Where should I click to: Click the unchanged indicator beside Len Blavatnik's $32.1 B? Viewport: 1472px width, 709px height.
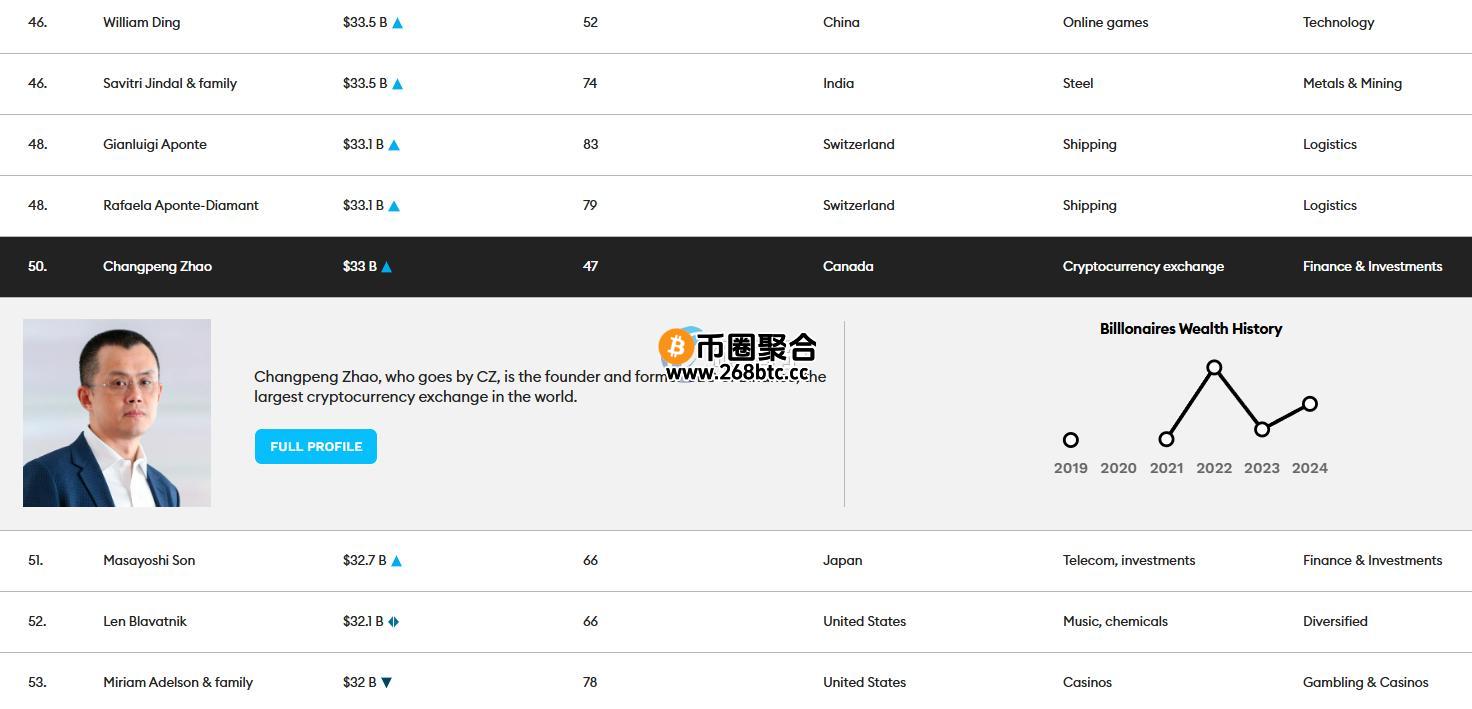point(394,622)
